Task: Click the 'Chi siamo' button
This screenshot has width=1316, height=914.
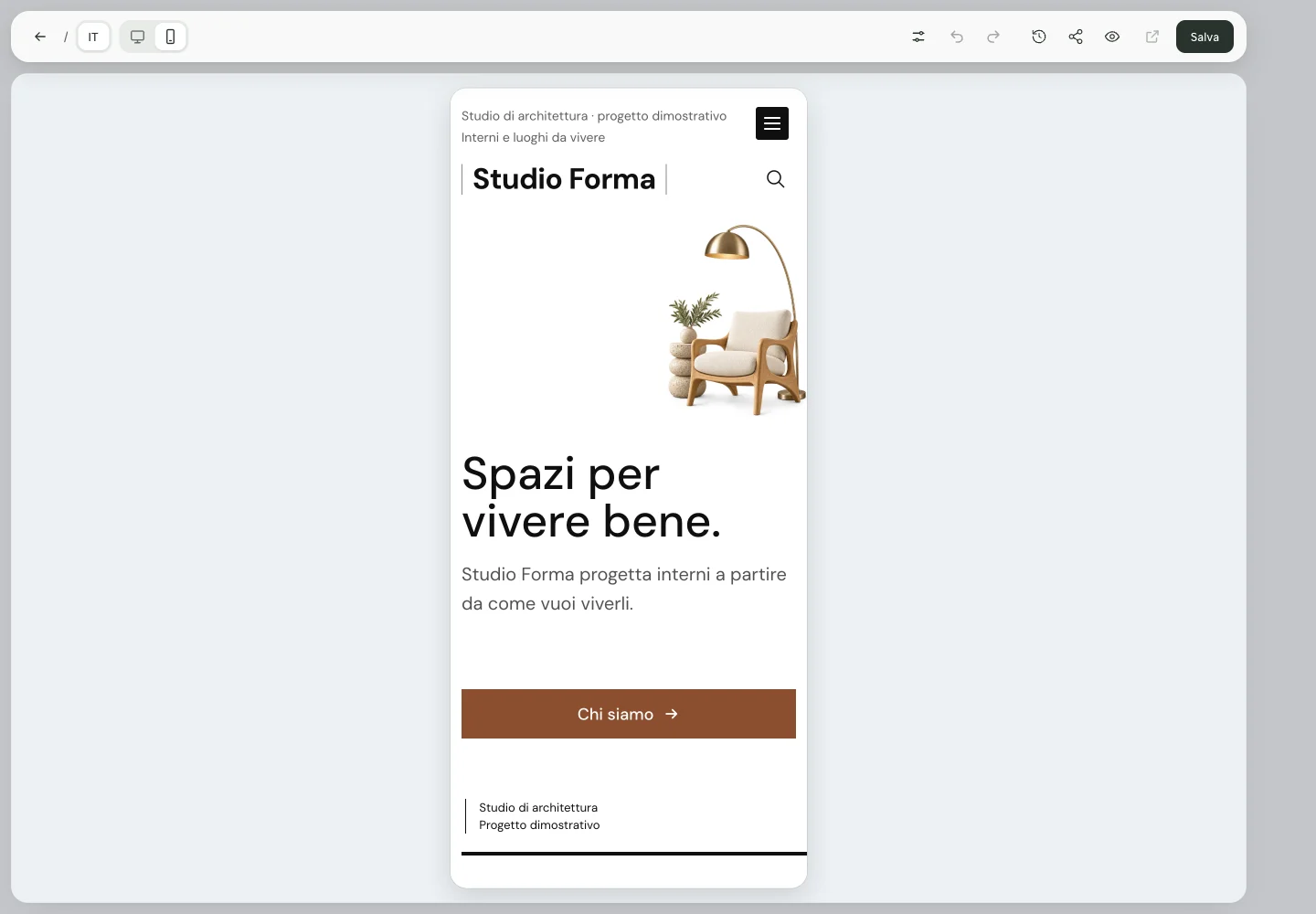Action: pos(629,714)
